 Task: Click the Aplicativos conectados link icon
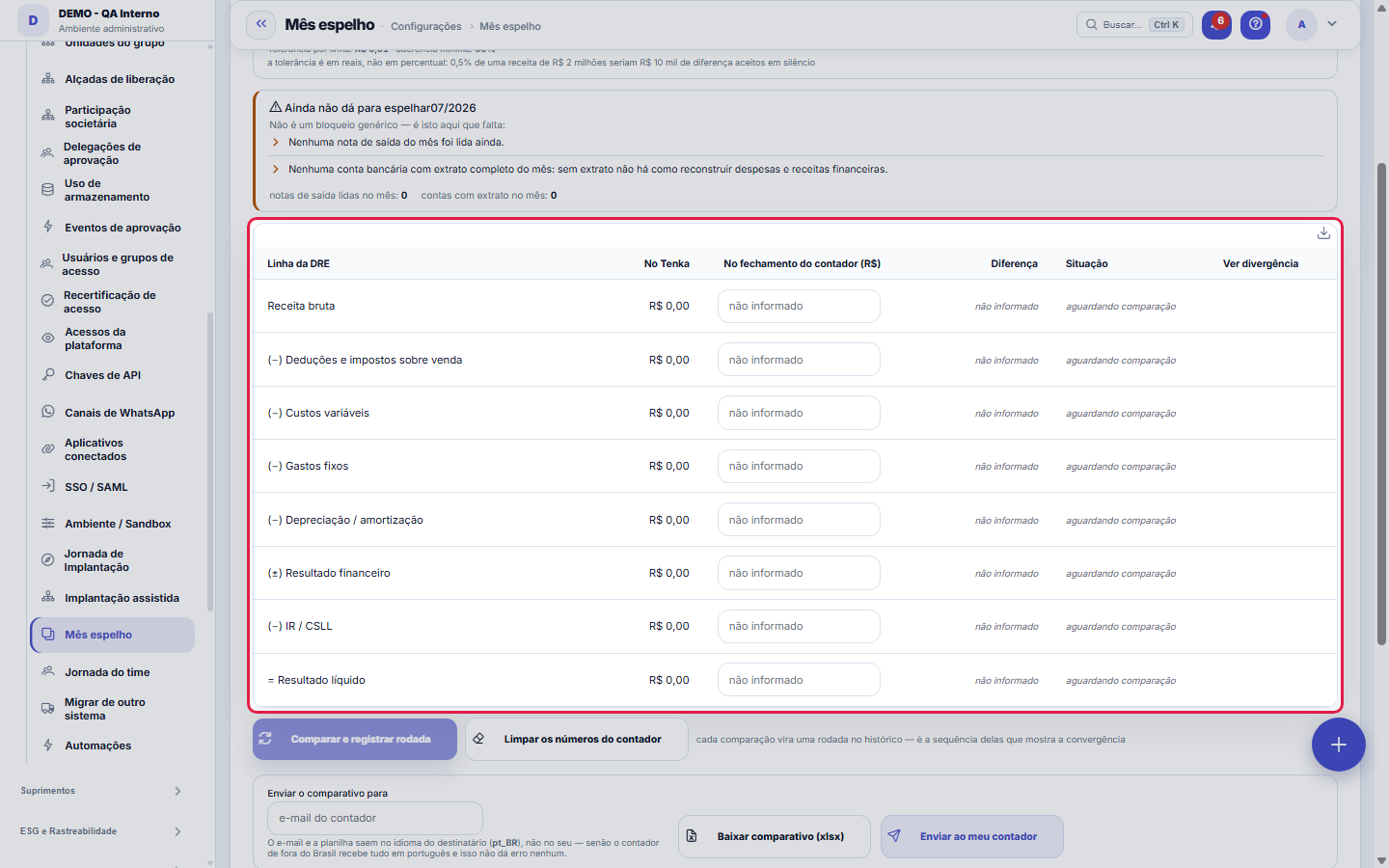[48, 449]
